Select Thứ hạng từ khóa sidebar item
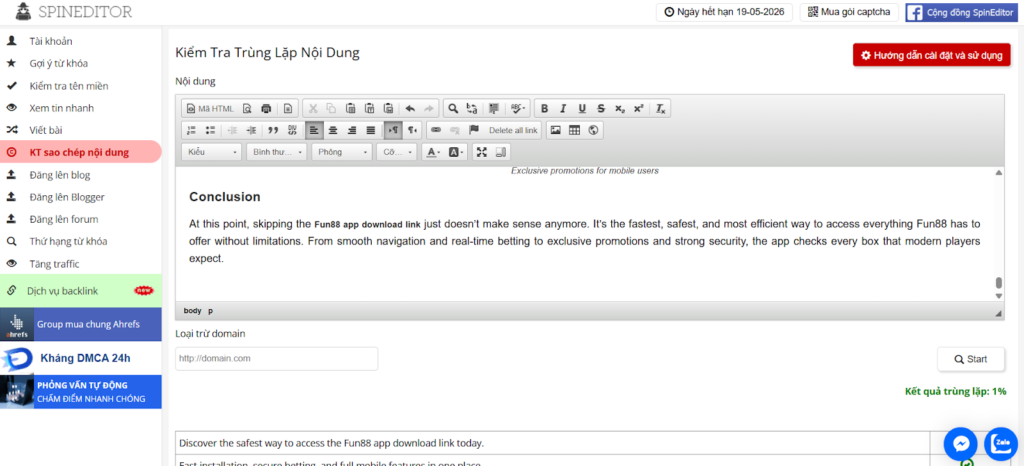Image resolution: width=1024 pixels, height=466 pixels. pos(67,241)
